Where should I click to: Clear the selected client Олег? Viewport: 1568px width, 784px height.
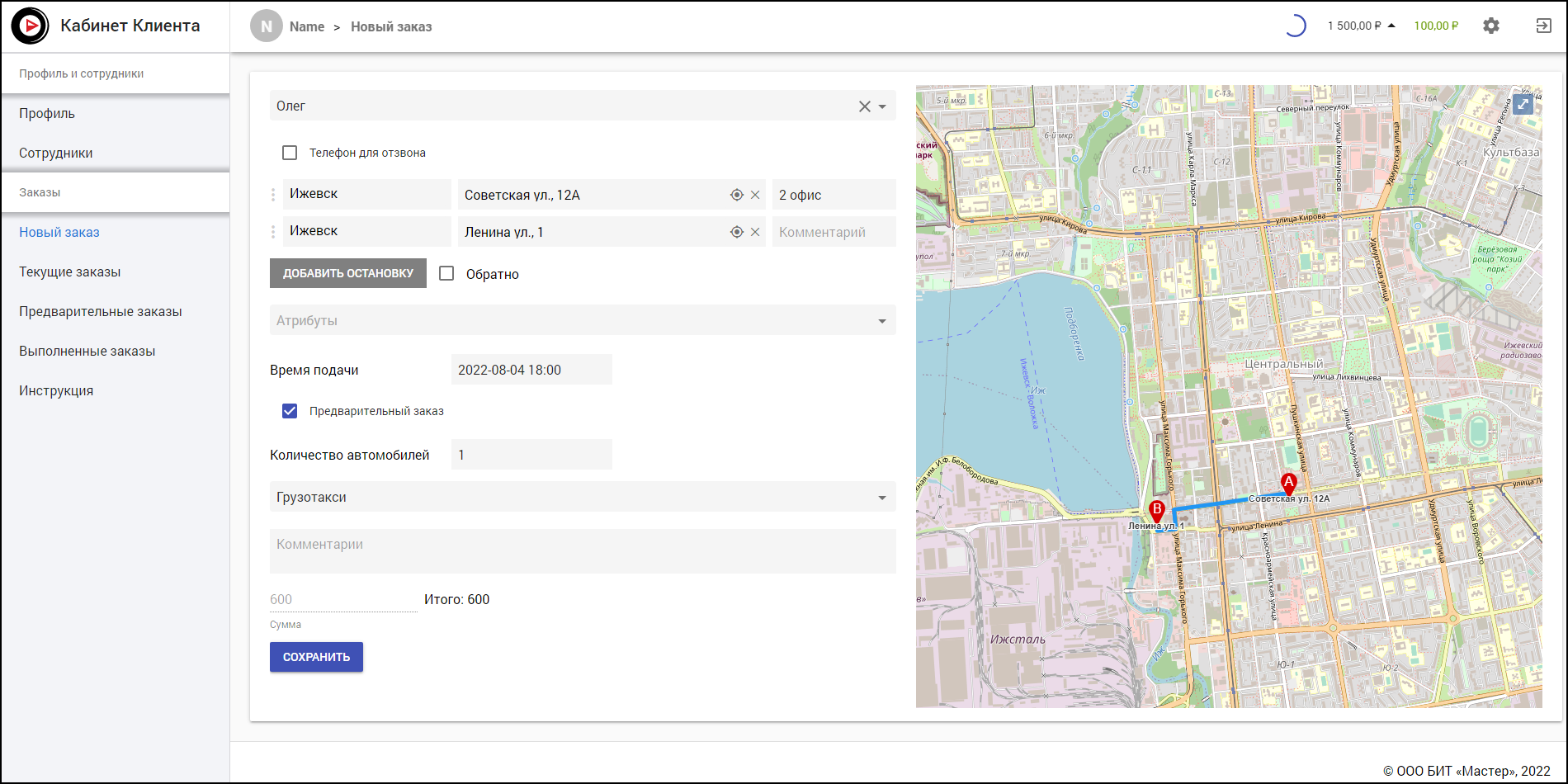click(x=864, y=106)
